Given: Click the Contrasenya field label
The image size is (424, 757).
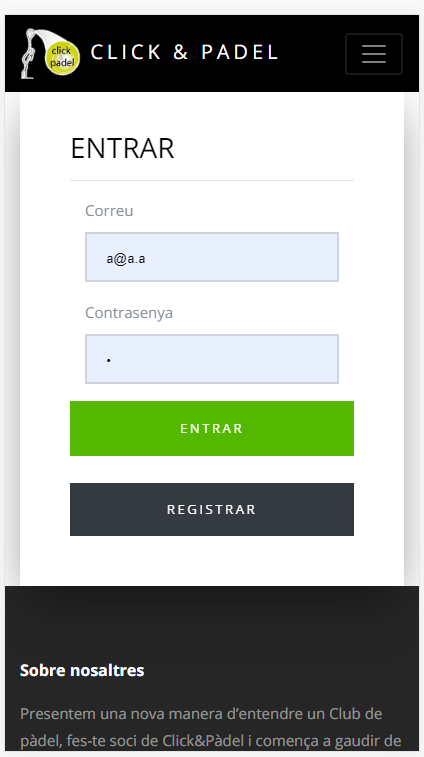Looking at the screenshot, I should [129, 313].
